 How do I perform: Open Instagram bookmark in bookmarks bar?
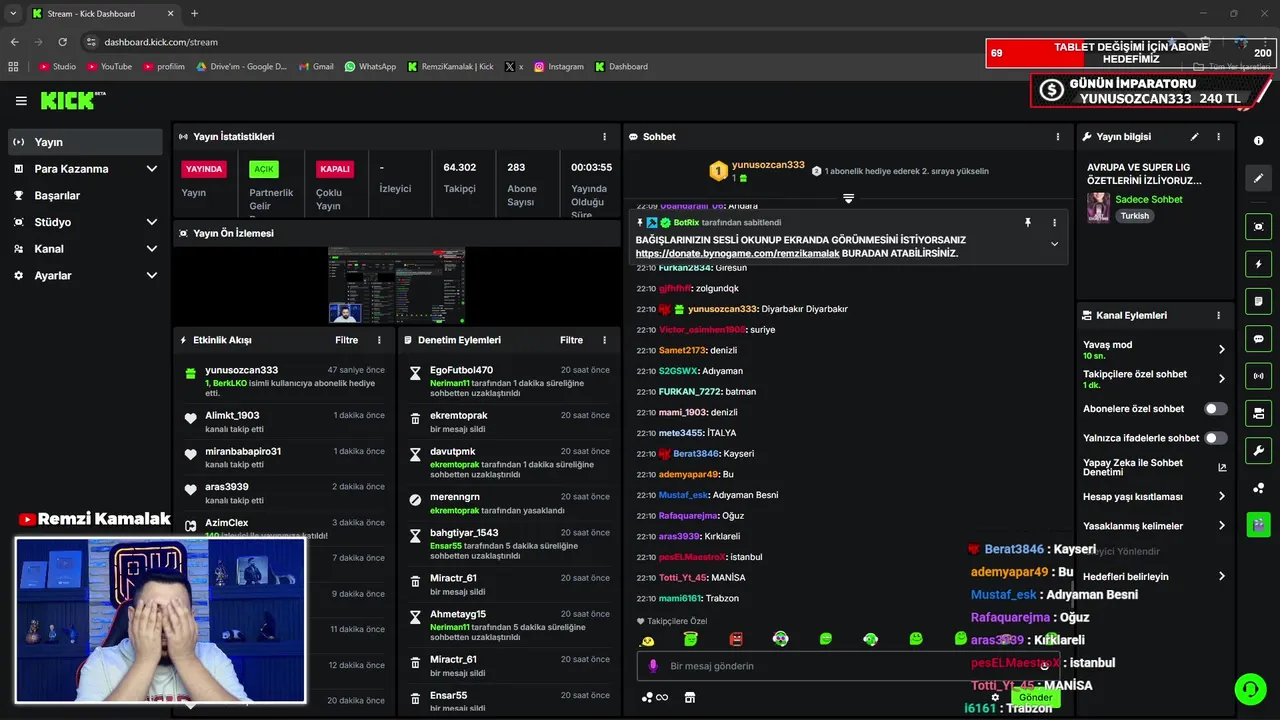[x=559, y=67]
